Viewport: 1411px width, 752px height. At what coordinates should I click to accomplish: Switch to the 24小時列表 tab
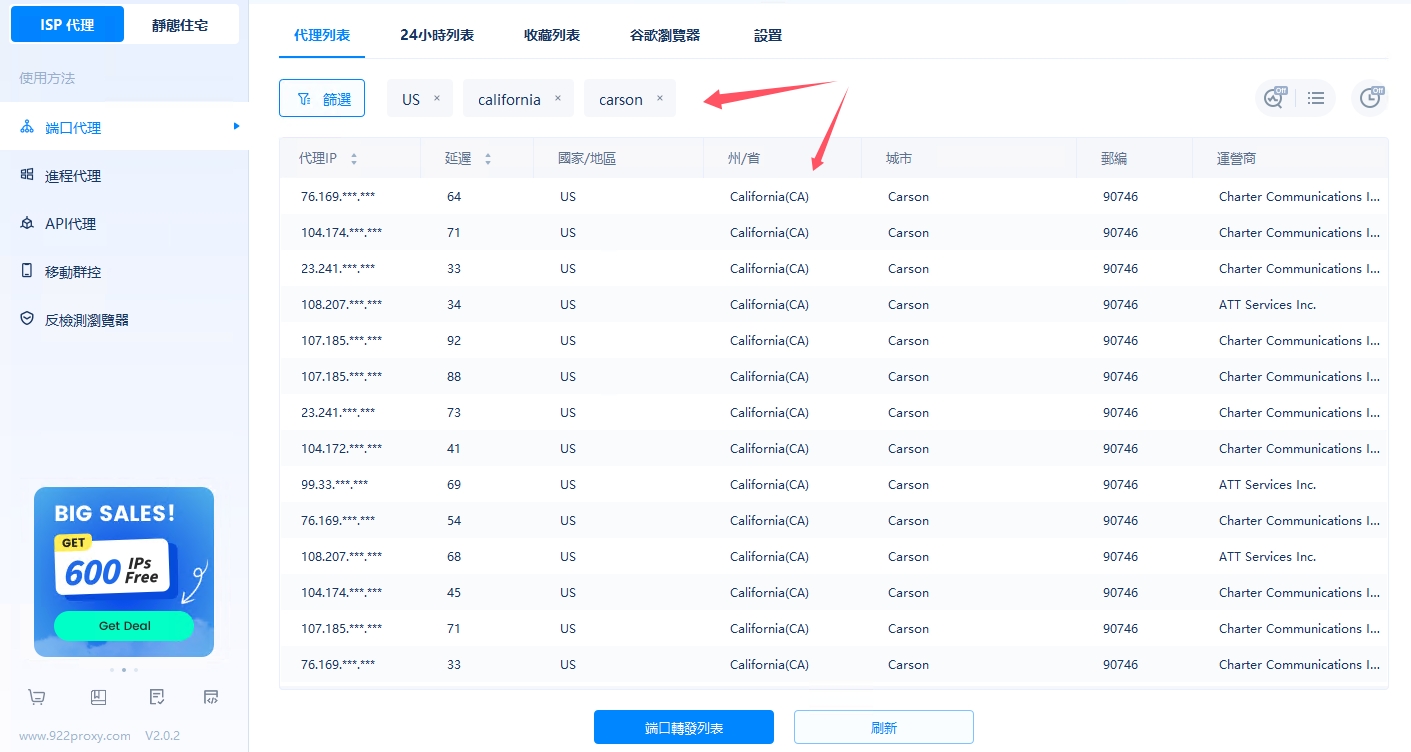pos(437,35)
